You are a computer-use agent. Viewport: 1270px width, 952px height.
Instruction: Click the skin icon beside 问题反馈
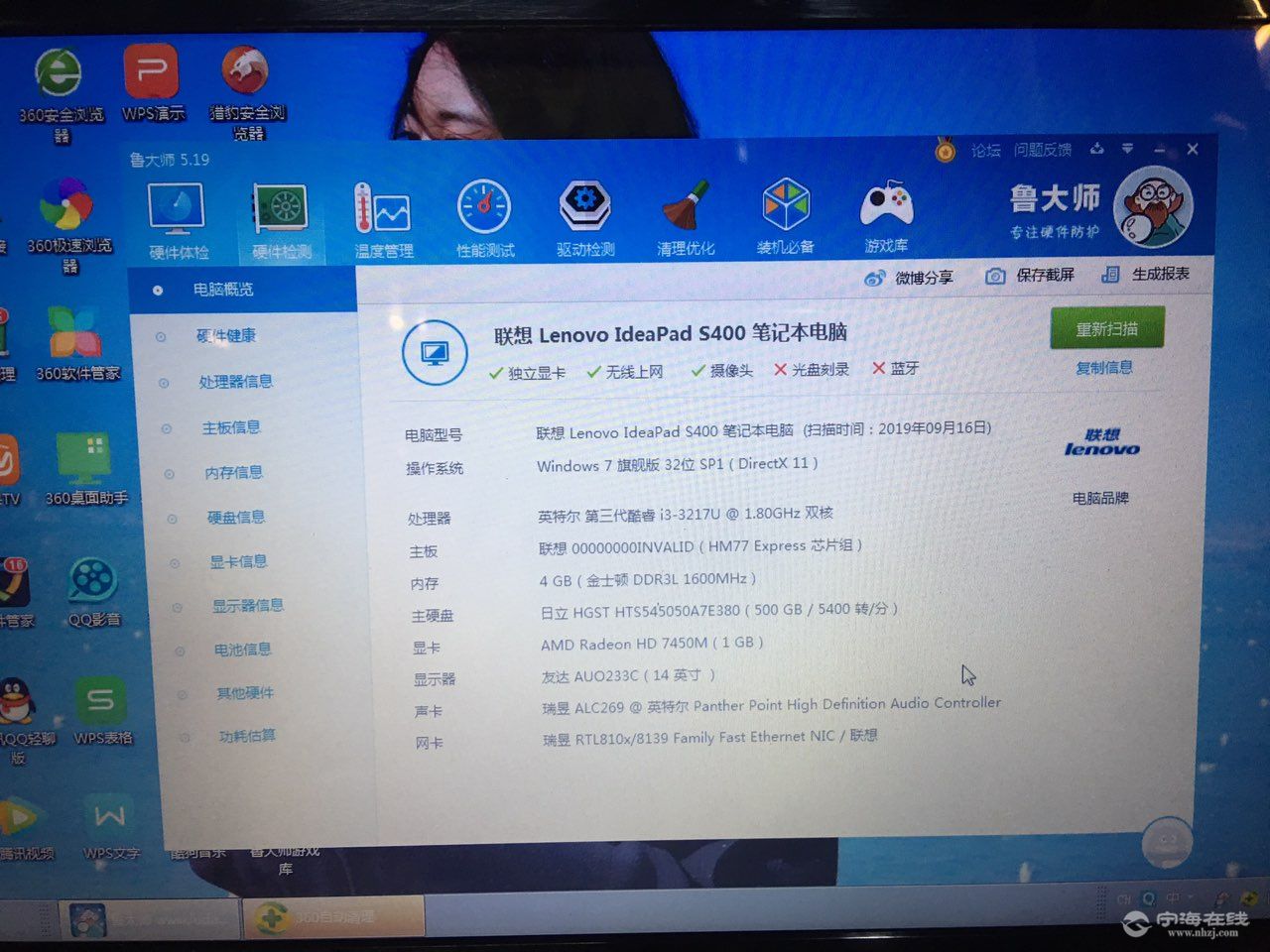pyautogui.click(x=1097, y=149)
